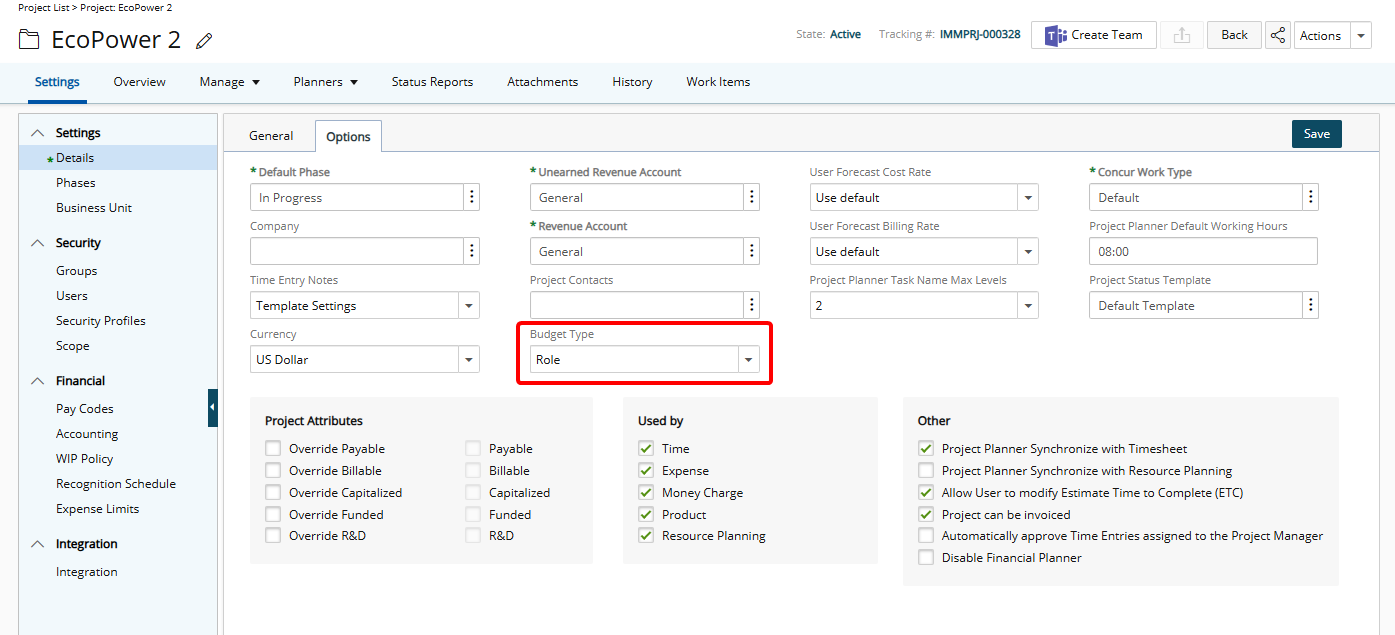The height and width of the screenshot is (635, 1395).
Task: Click the Back button
Action: pyautogui.click(x=1234, y=35)
